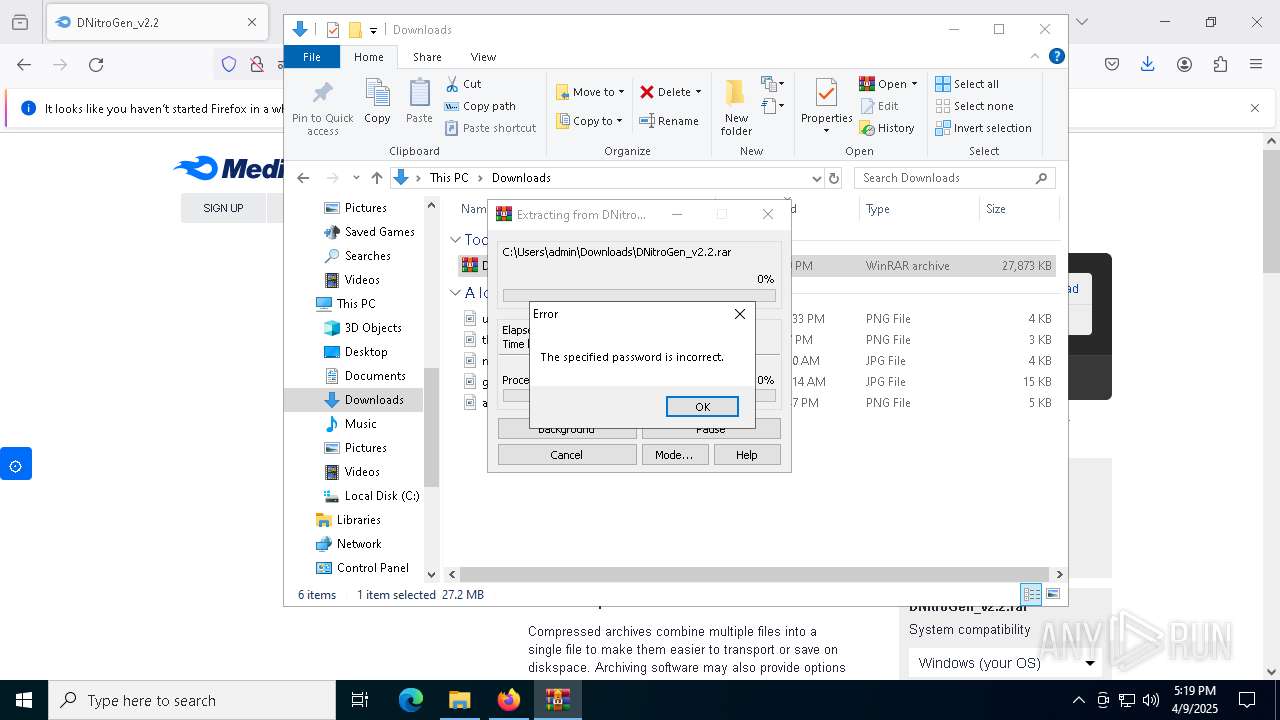This screenshot has height=720, width=1280.
Task: Click Firefox reload page button
Action: pyautogui.click(x=96, y=65)
